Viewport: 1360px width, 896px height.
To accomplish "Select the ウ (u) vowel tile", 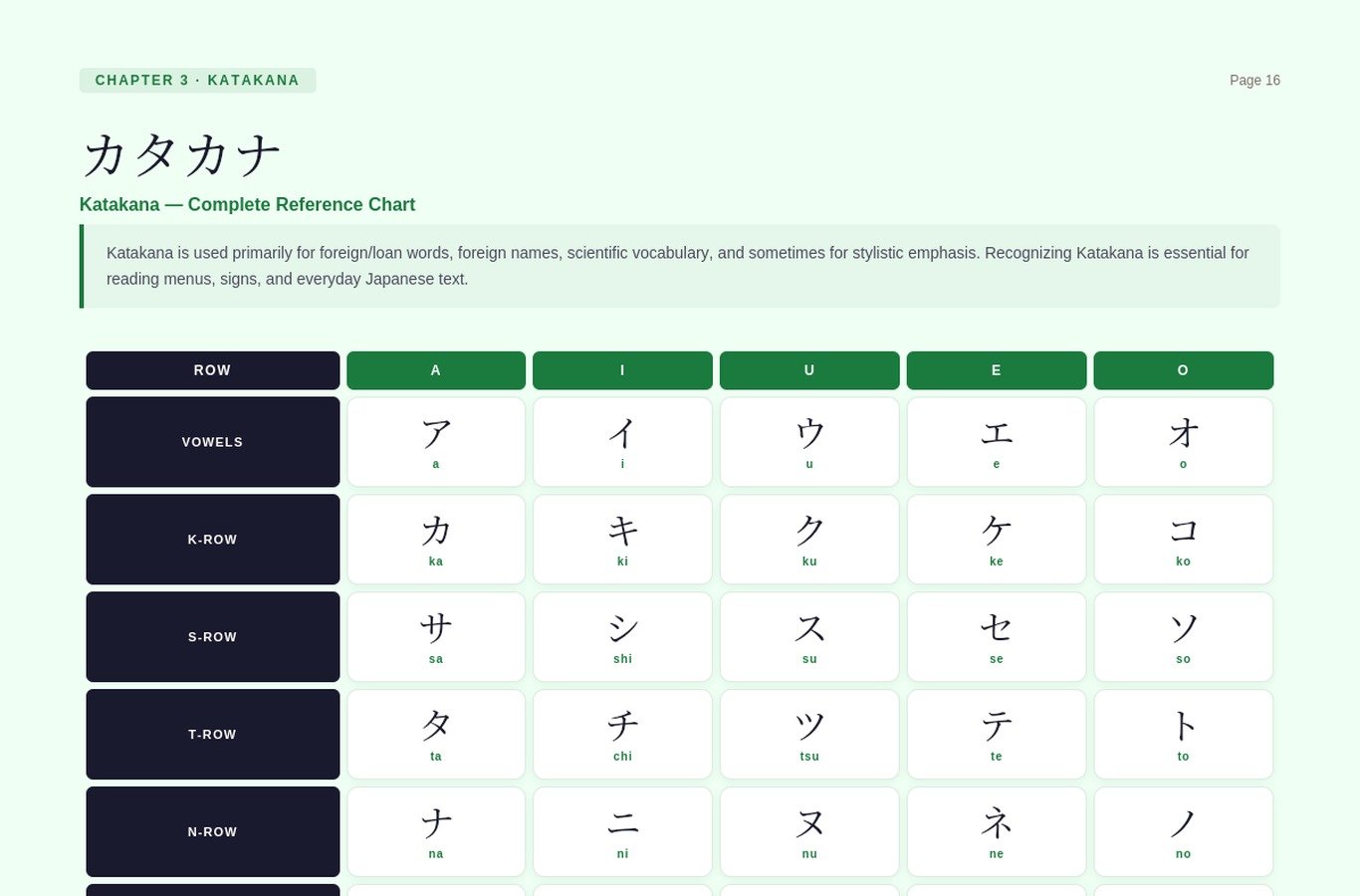I will (808, 441).
